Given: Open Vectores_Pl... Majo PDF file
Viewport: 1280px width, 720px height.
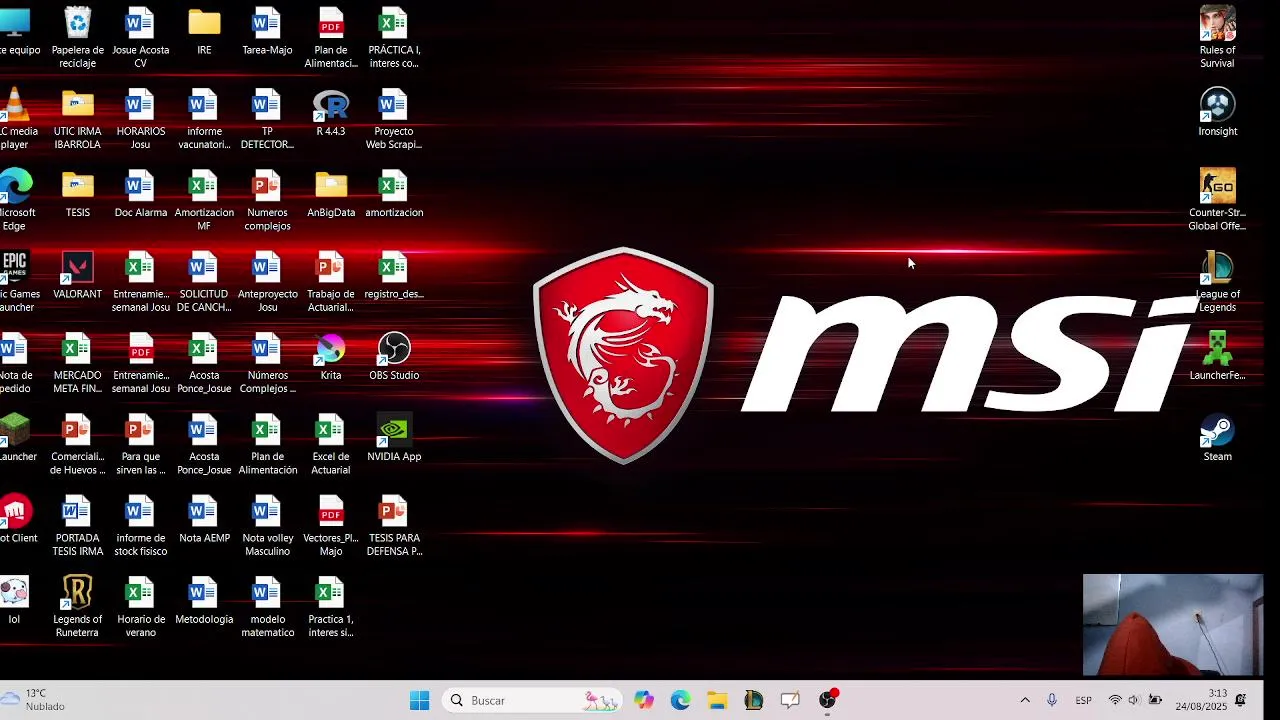Looking at the screenshot, I should [x=331, y=525].
